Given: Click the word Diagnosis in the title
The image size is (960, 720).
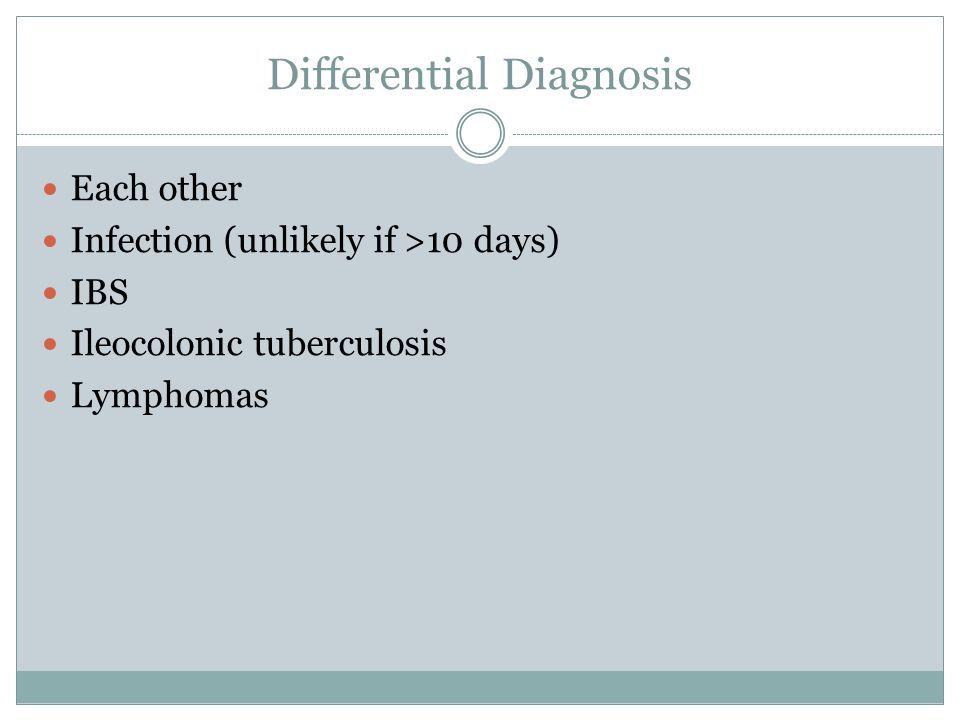Looking at the screenshot, I should tap(597, 76).
